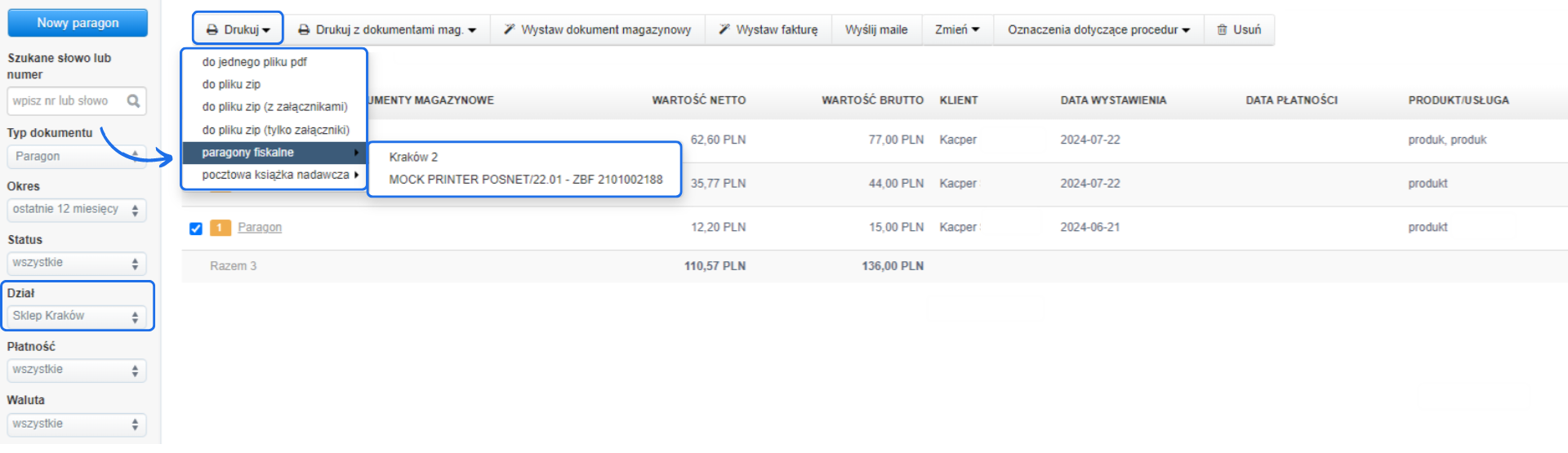Click the orange badge beside Paragon
This screenshot has height=453, width=1568.
[x=220, y=228]
